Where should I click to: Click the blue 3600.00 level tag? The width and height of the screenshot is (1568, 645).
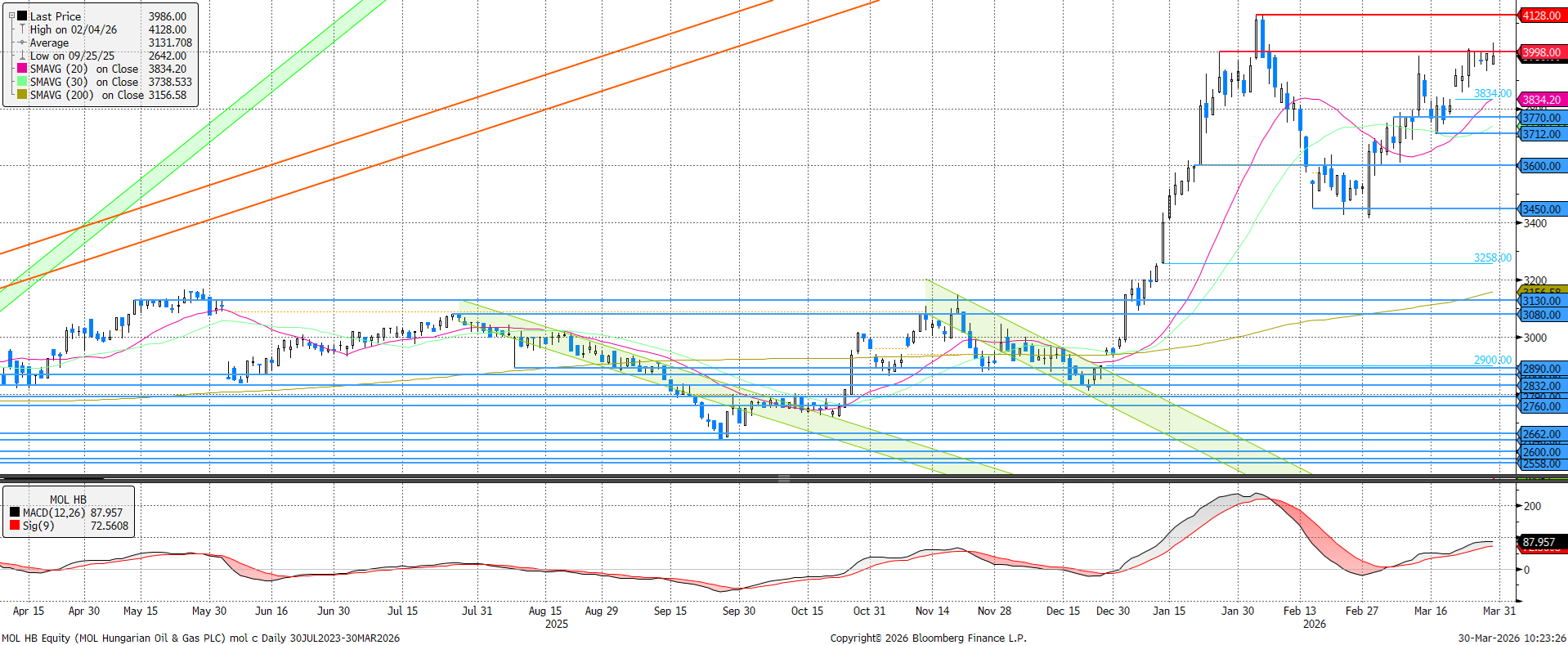click(x=1541, y=166)
